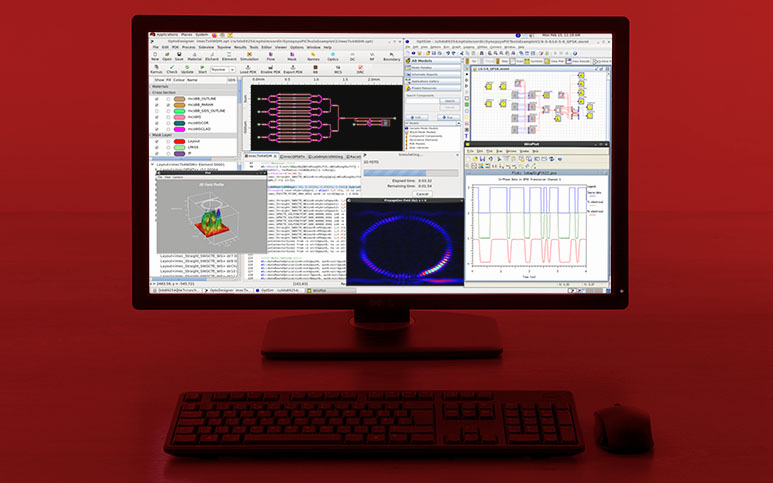Image resolution: width=773 pixels, height=483 pixels.
Task: Toggle Show checkbox for mcsBB_OUTLINE layer
Action: coord(155,98)
